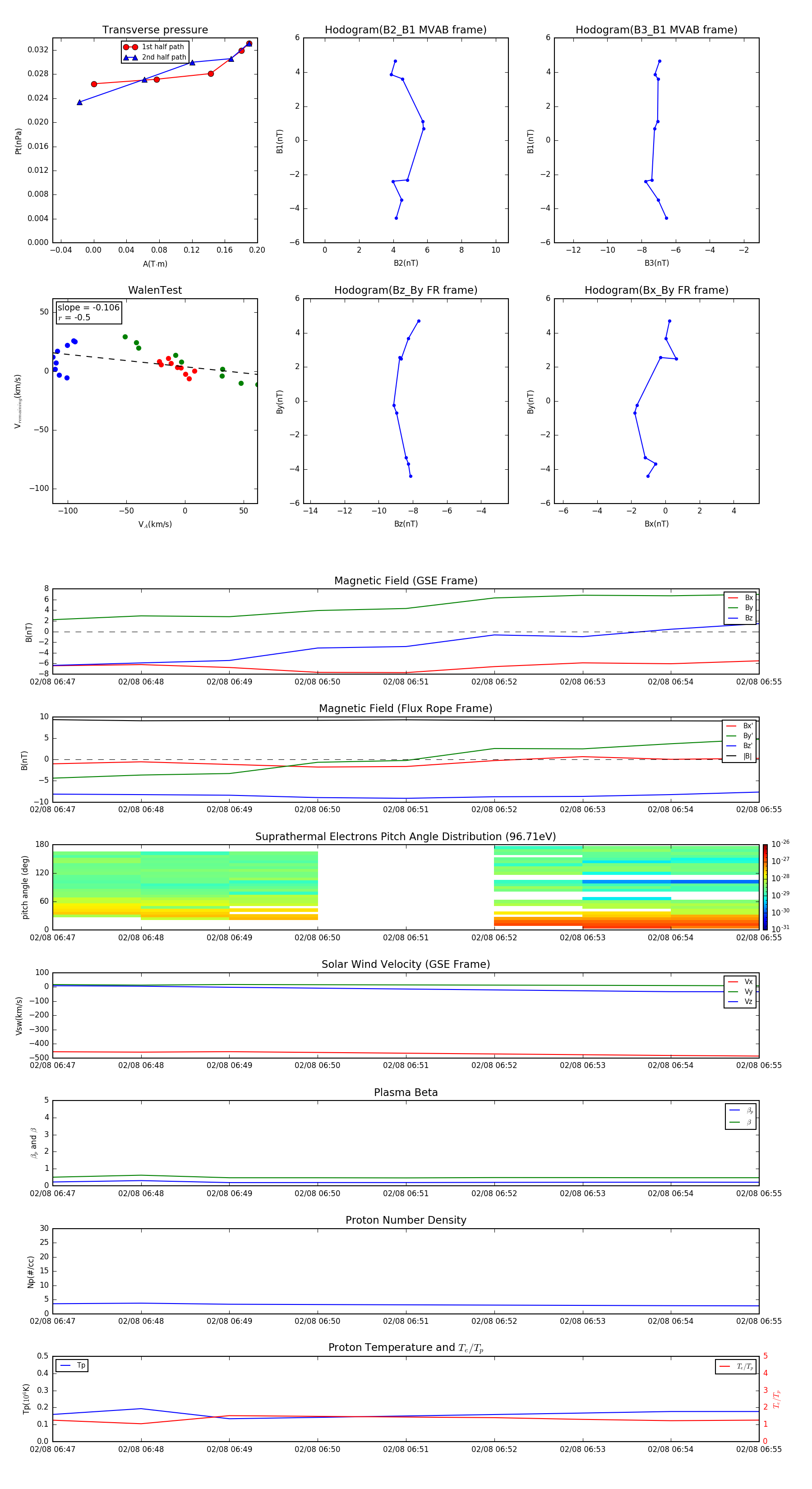Select "Bx'" in the Flux Rope legend
Image resolution: width=812 pixels, height=1489 pixels.
(x=740, y=726)
